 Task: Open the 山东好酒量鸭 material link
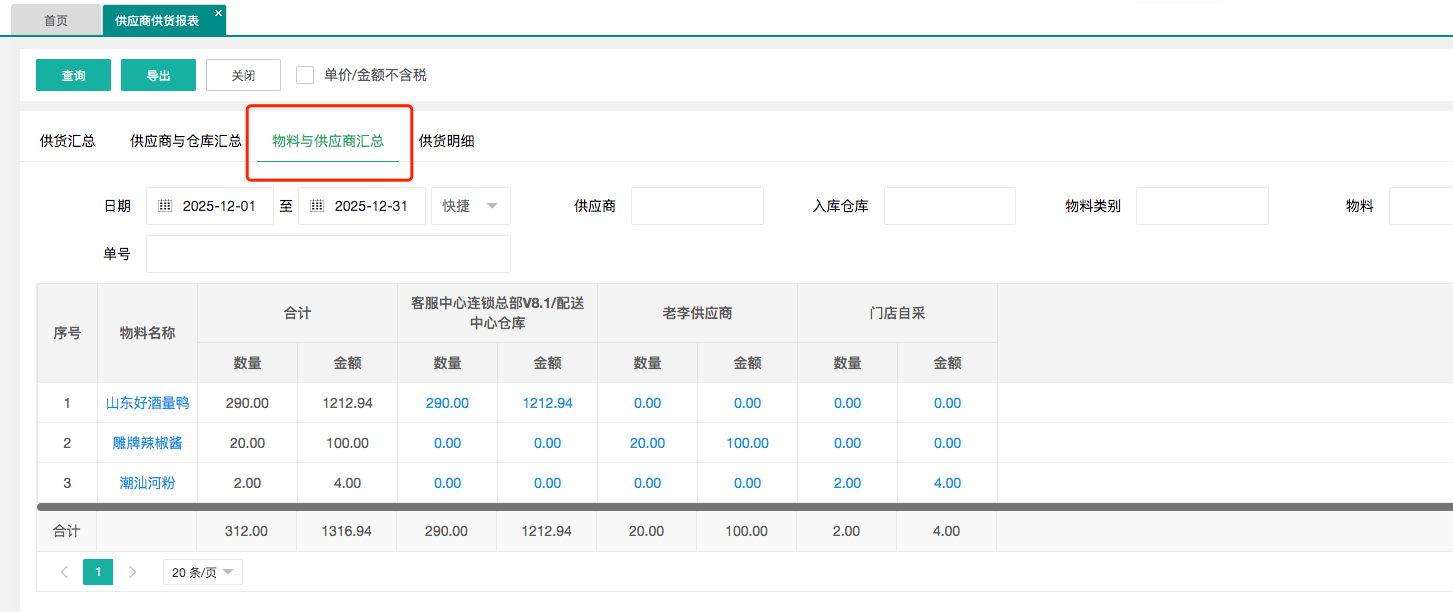click(x=148, y=403)
